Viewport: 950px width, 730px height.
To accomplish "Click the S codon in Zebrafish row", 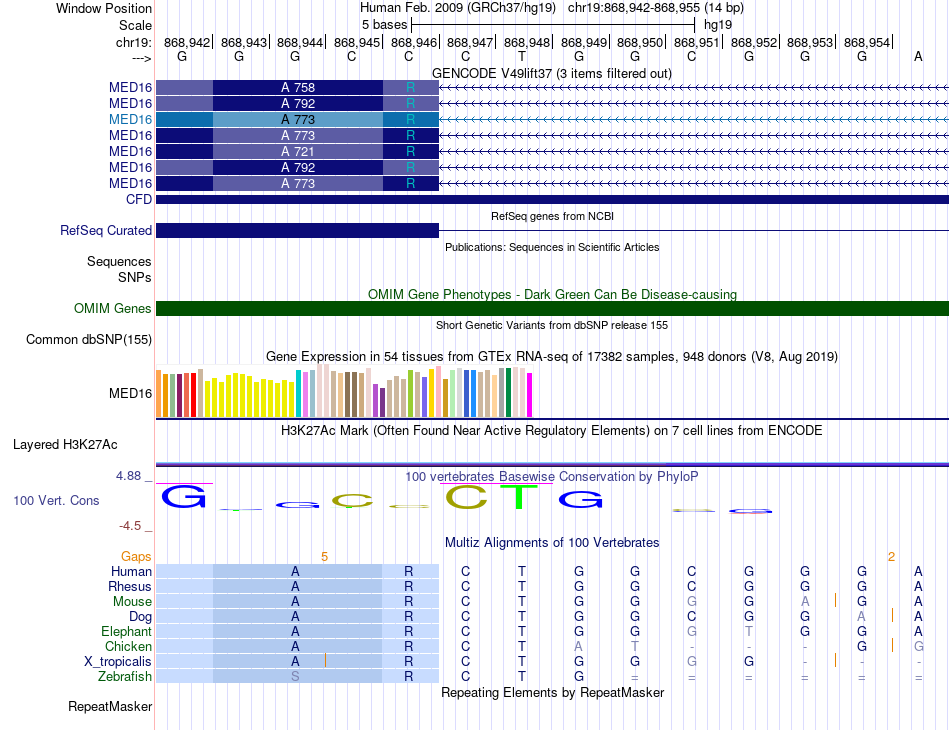I will tap(295, 676).
